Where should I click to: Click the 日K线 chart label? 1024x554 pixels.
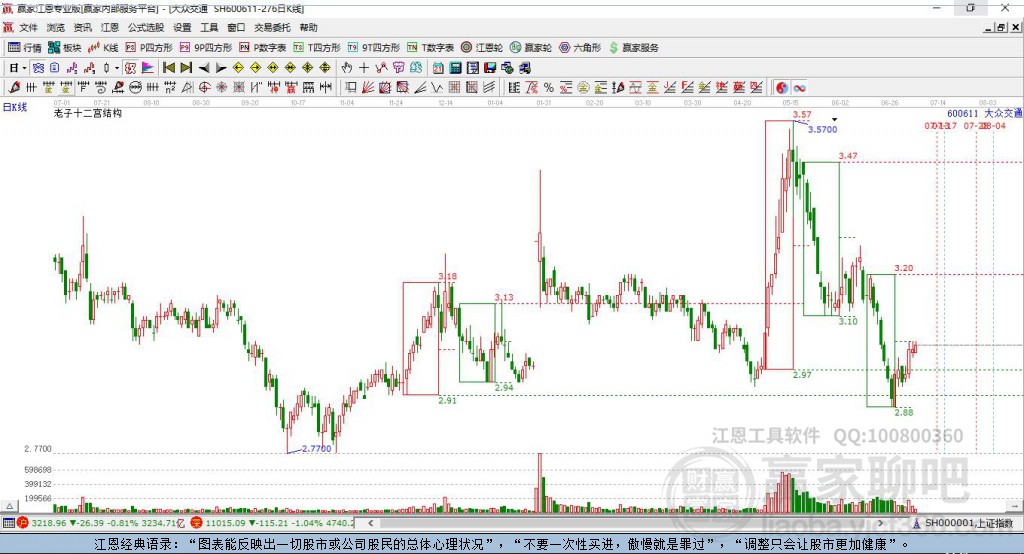pos(15,107)
